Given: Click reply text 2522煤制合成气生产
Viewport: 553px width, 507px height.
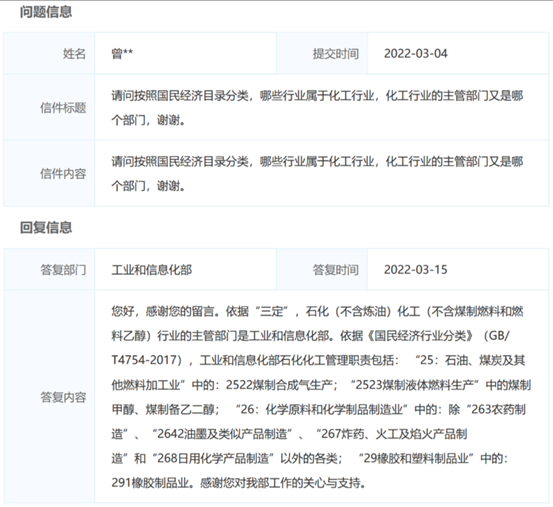Looking at the screenshot, I should [x=279, y=385].
